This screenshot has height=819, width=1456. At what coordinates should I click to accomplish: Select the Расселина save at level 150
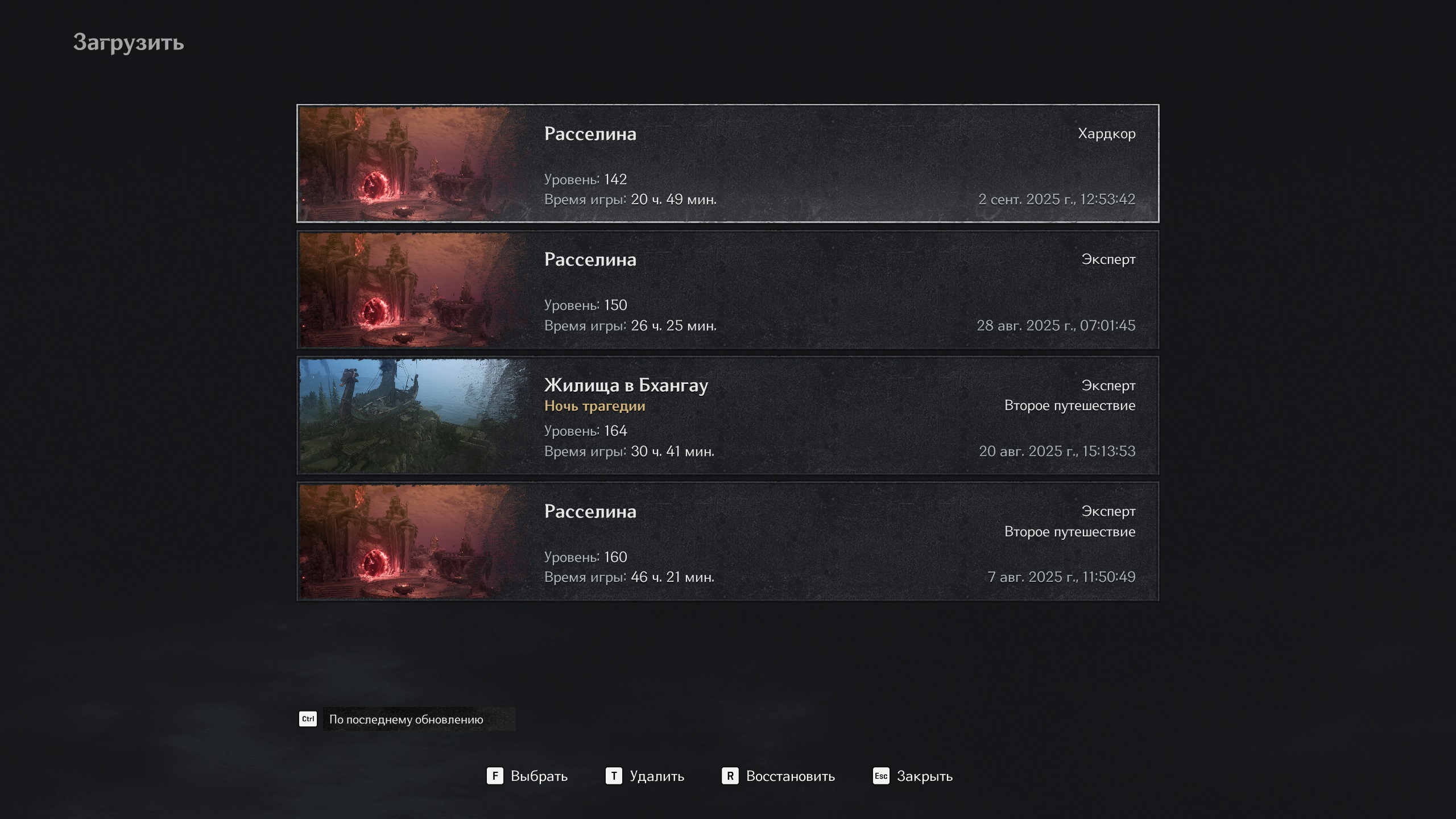coord(728,289)
